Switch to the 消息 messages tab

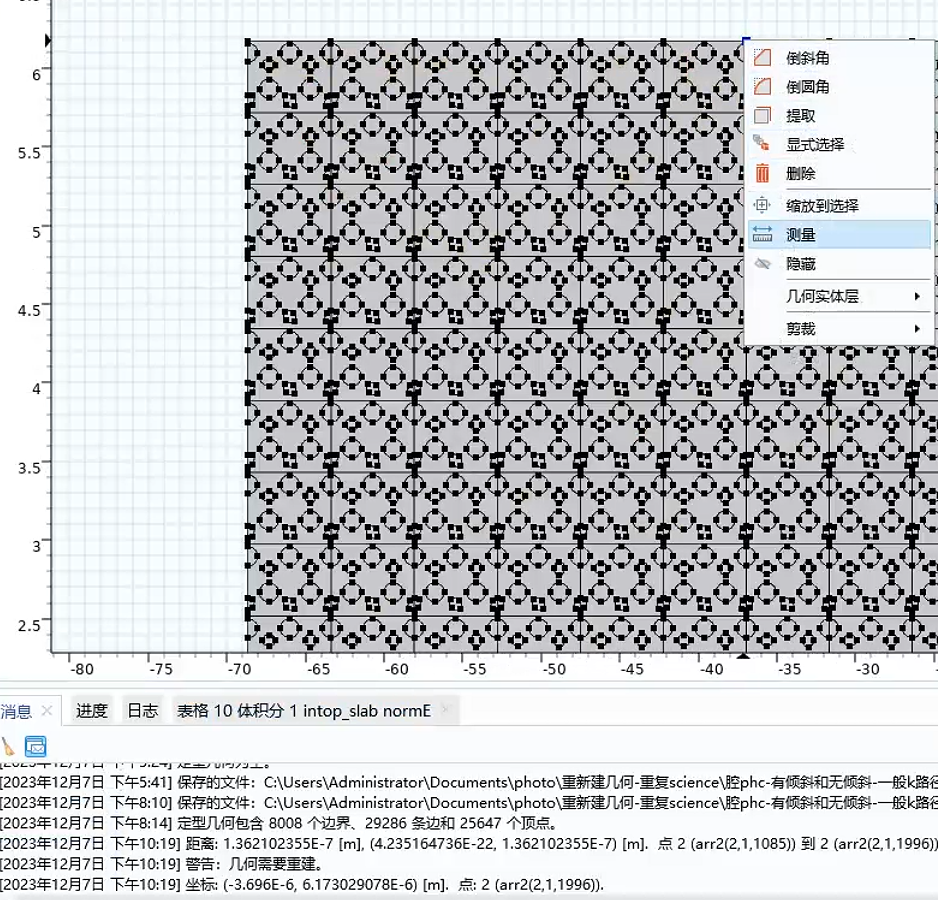16,711
